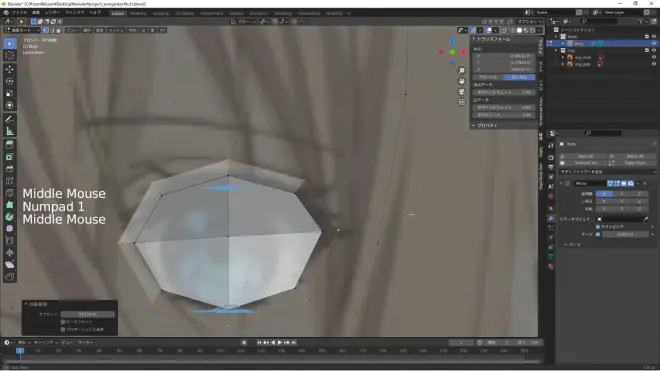Toggle the Clipping checkbox in Mirror modifier
This screenshot has width=660, height=371.
(598, 227)
